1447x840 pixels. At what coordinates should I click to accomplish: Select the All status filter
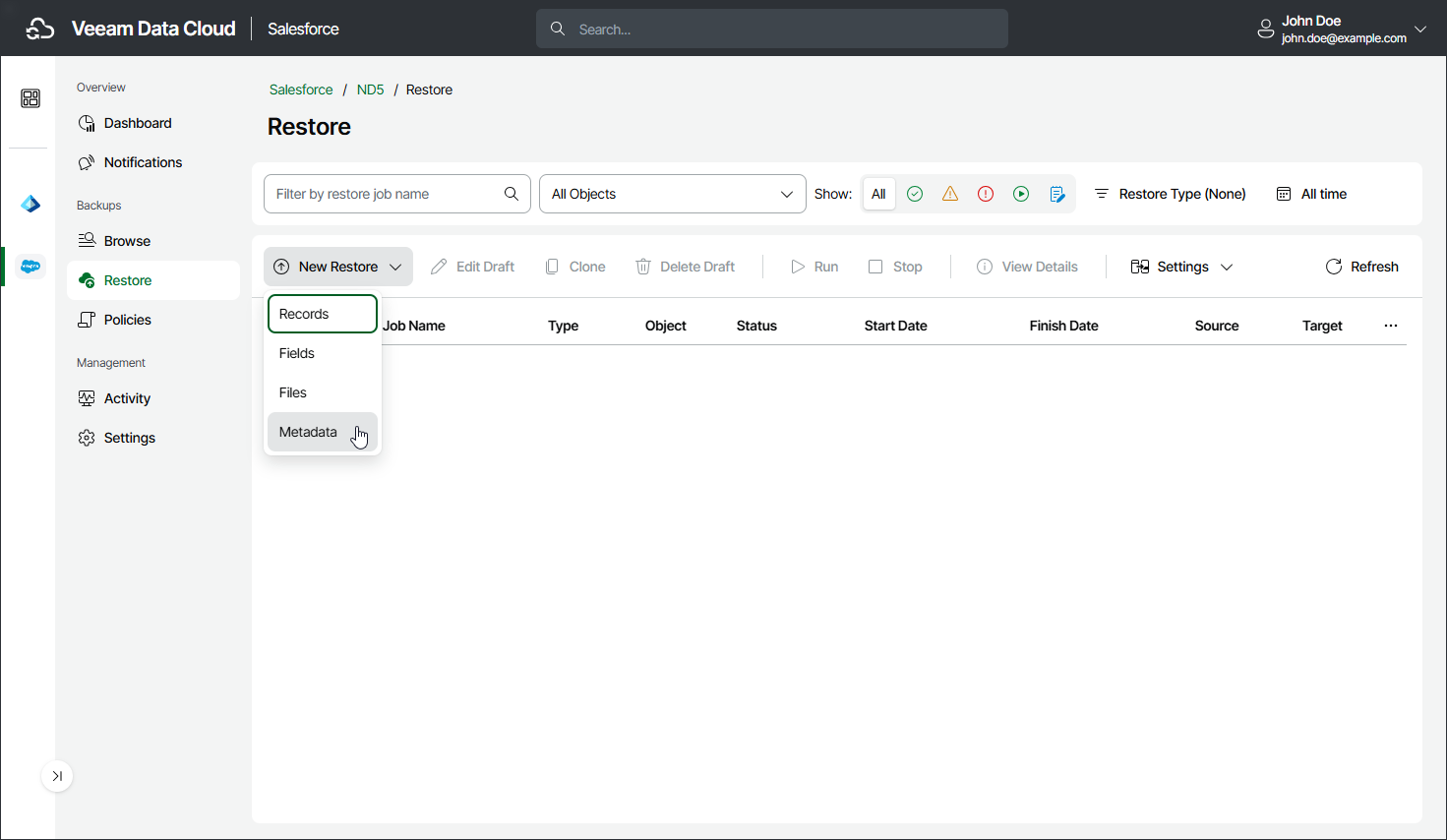point(878,194)
